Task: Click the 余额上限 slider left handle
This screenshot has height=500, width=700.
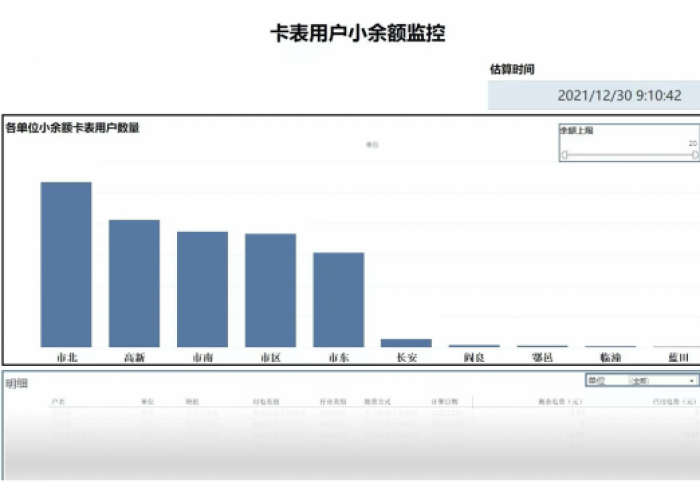Action: [565, 154]
